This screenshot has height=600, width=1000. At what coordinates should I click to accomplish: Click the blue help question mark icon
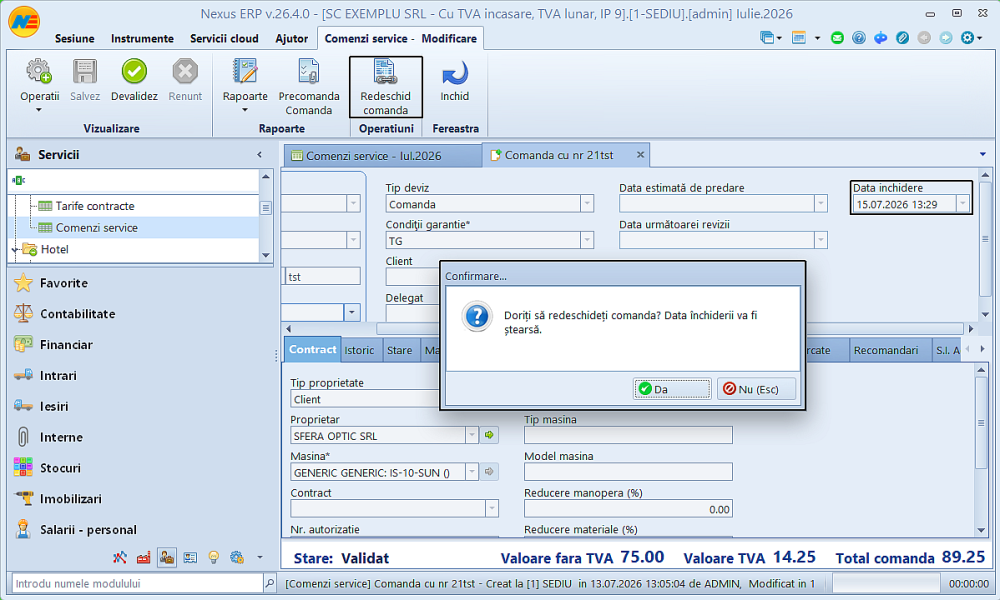[859, 38]
